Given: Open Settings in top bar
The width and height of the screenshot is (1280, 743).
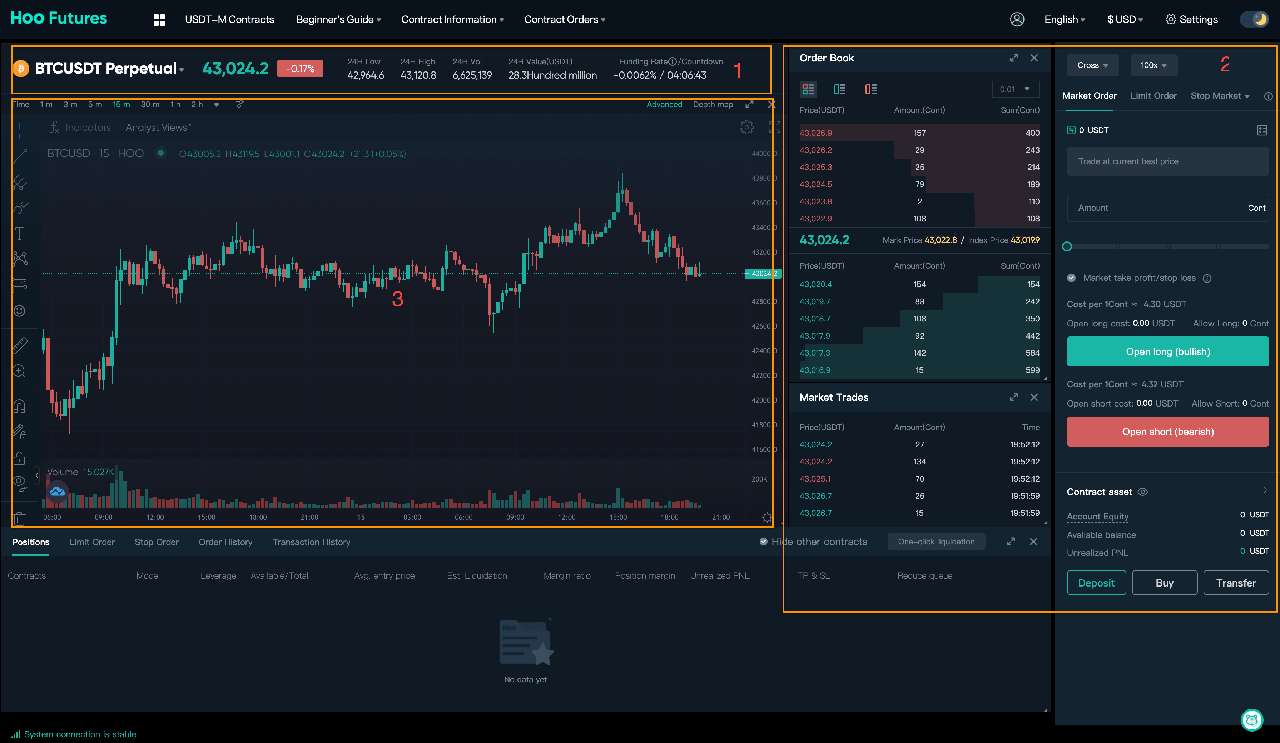Looking at the screenshot, I should point(1192,19).
